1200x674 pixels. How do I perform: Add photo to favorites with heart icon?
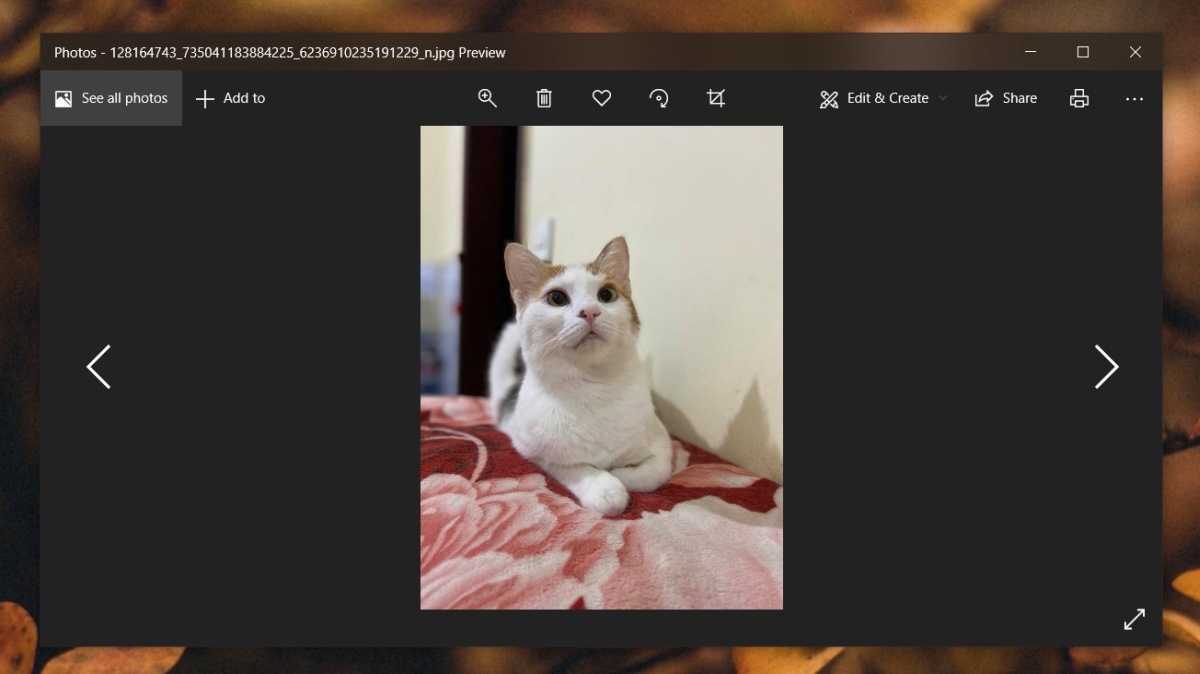pyautogui.click(x=601, y=98)
